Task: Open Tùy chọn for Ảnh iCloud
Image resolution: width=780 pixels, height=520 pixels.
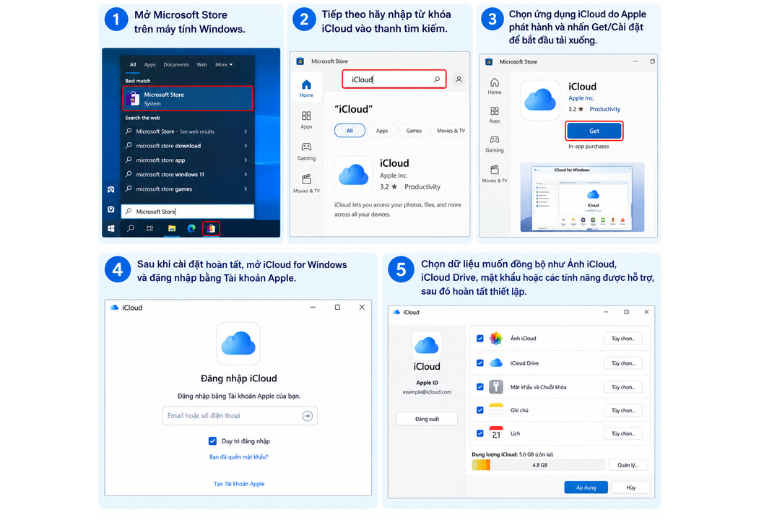Action: point(623,338)
